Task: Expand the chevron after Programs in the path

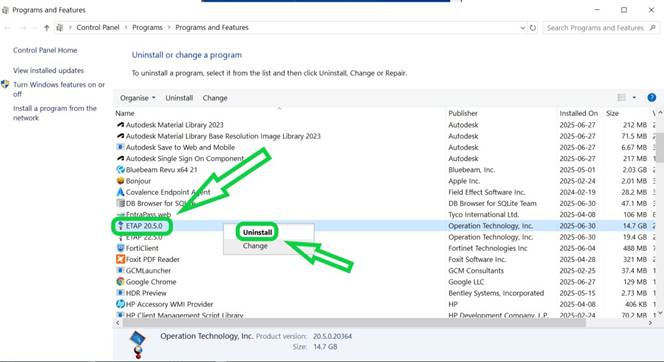Action: (169, 28)
